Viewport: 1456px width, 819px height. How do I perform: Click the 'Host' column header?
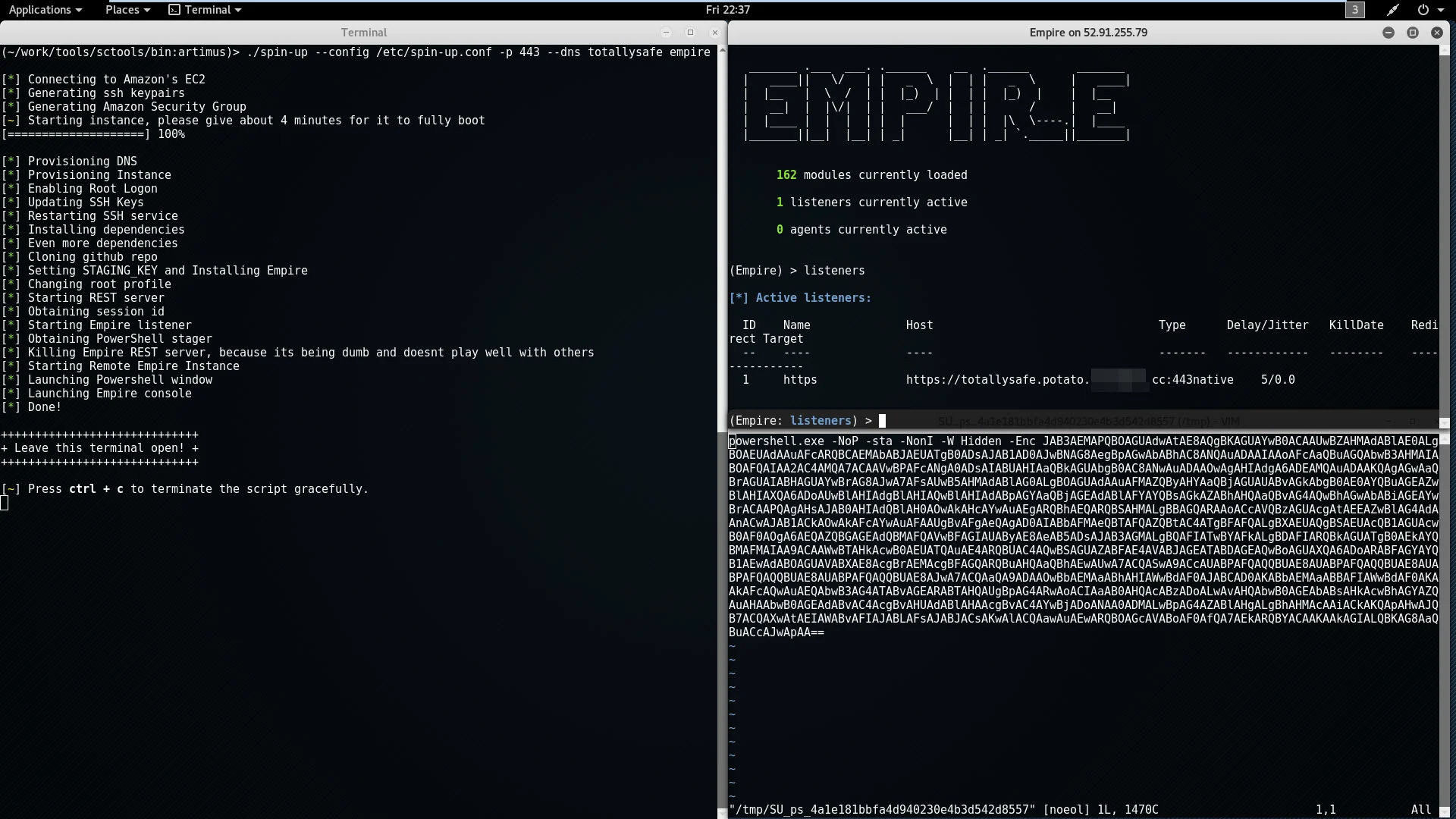[919, 325]
